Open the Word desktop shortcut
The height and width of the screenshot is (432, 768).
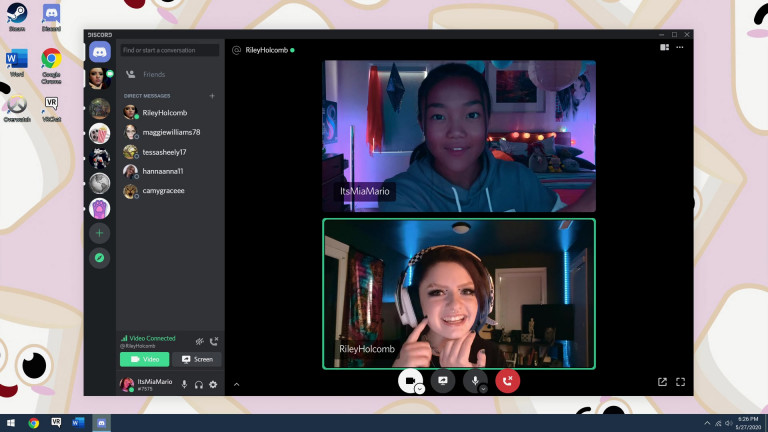[x=17, y=63]
